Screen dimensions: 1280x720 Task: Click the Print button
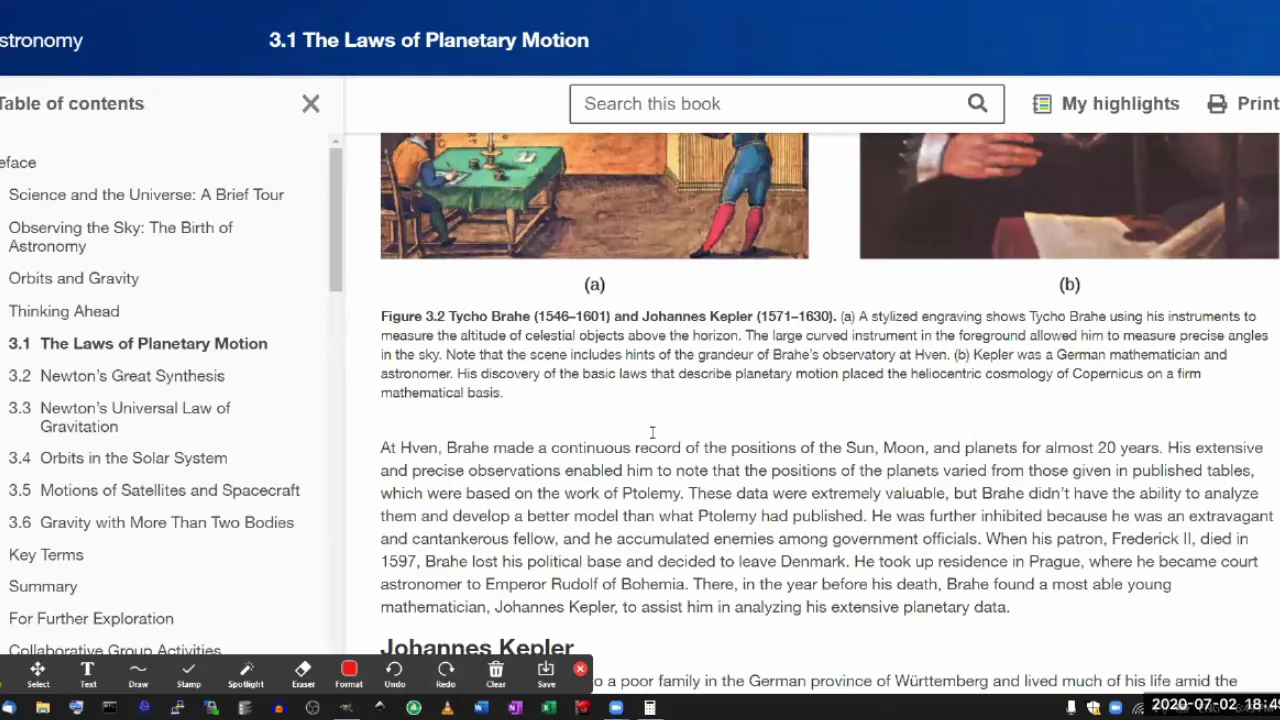[1243, 104]
